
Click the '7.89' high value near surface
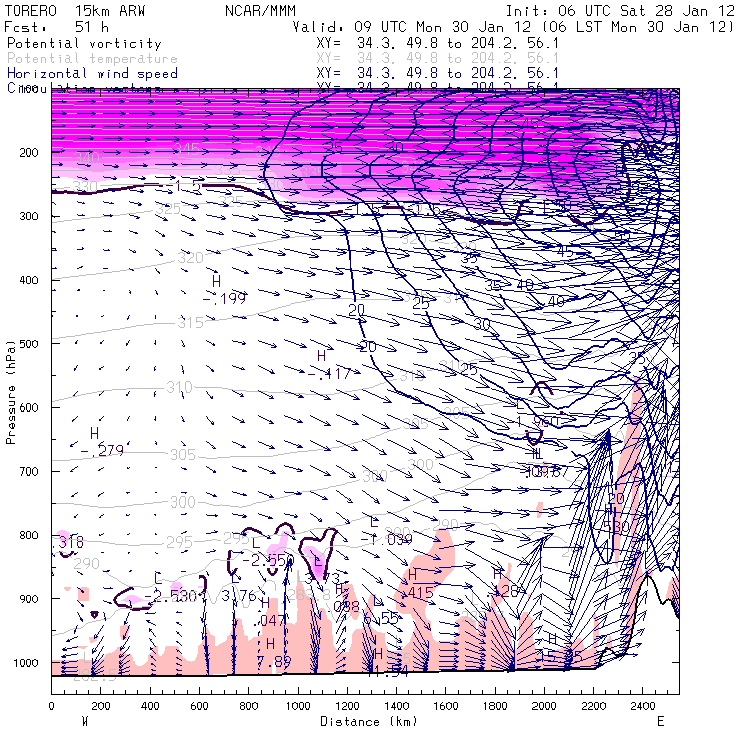click(x=274, y=662)
